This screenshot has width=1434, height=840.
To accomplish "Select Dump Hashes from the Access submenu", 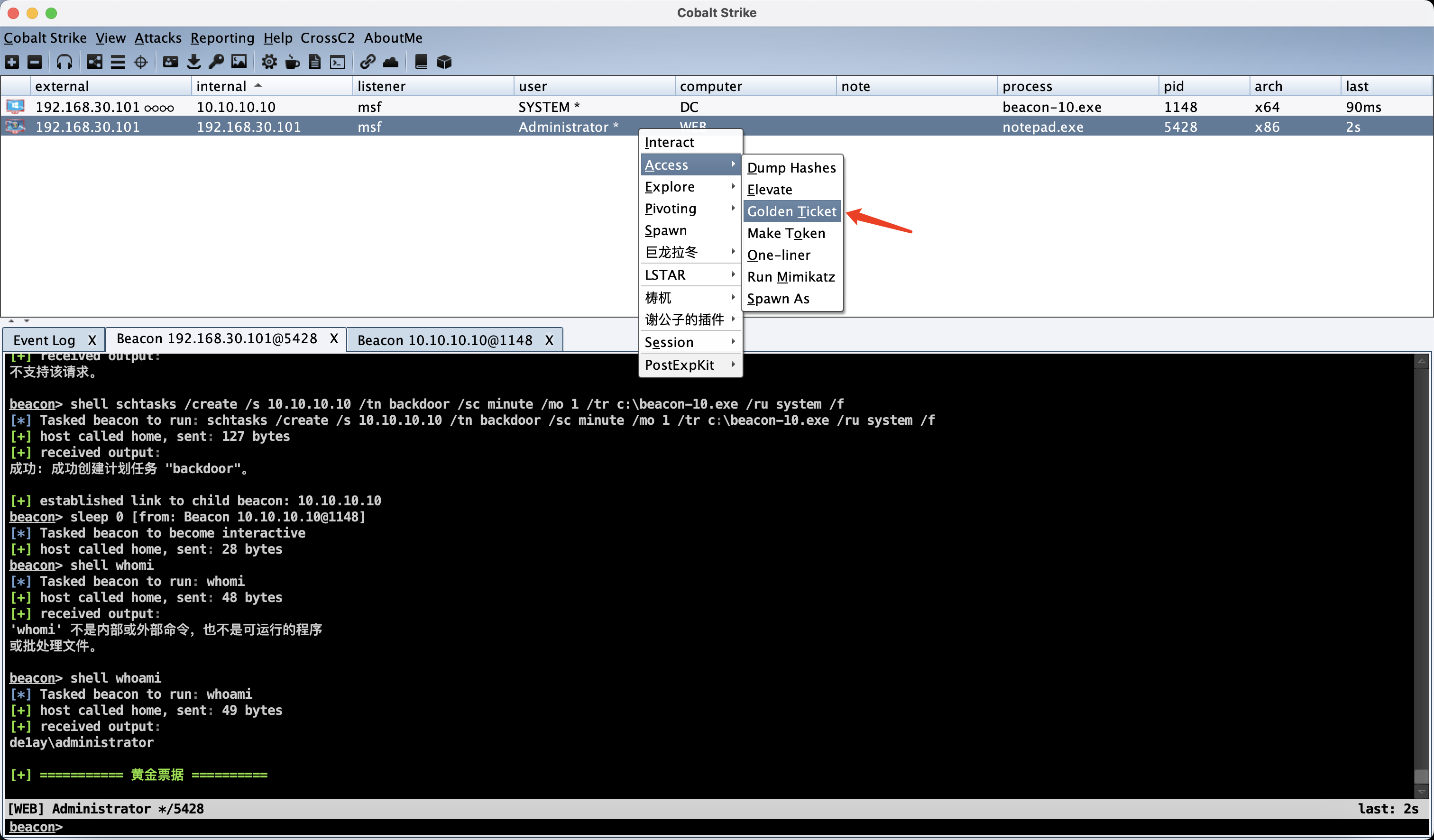I will pos(791,167).
